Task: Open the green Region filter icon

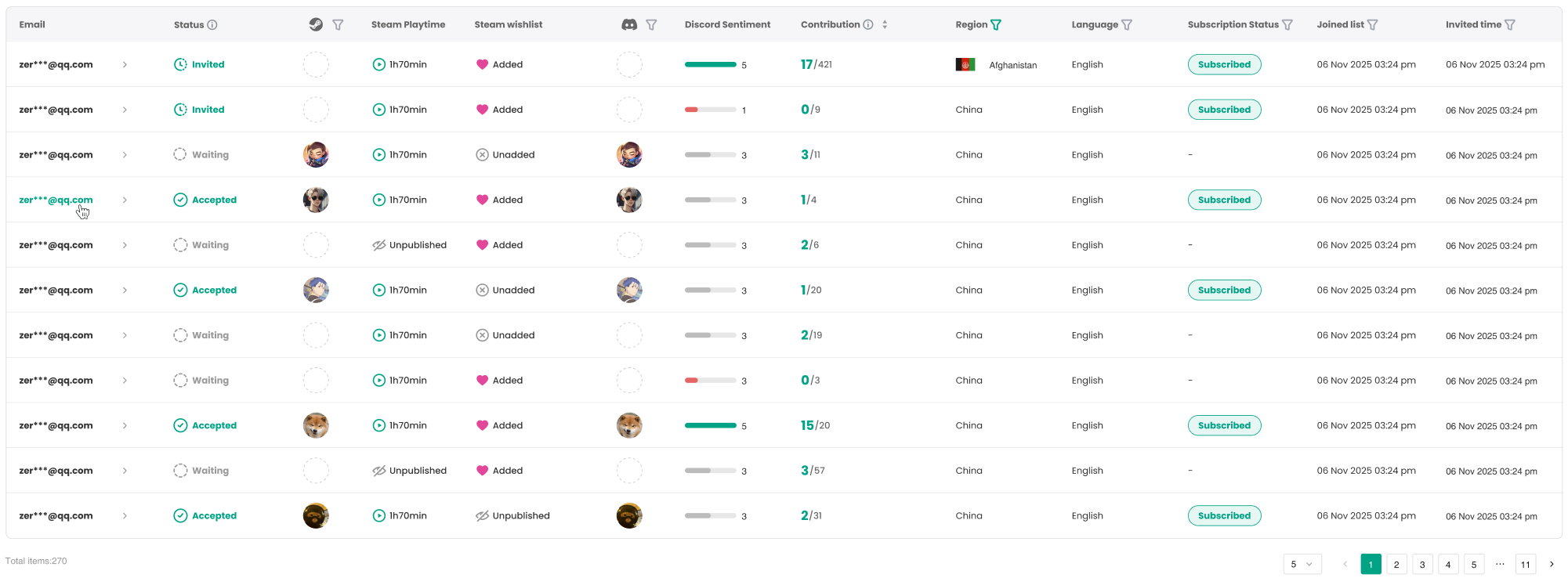Action: click(996, 24)
